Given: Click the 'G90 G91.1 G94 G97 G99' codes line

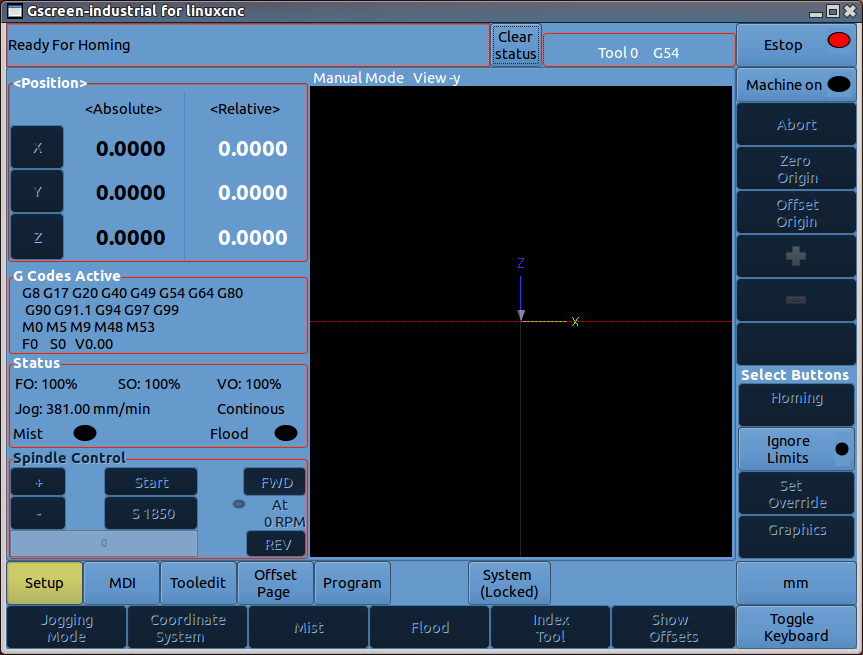Looking at the screenshot, I should 102,310.
